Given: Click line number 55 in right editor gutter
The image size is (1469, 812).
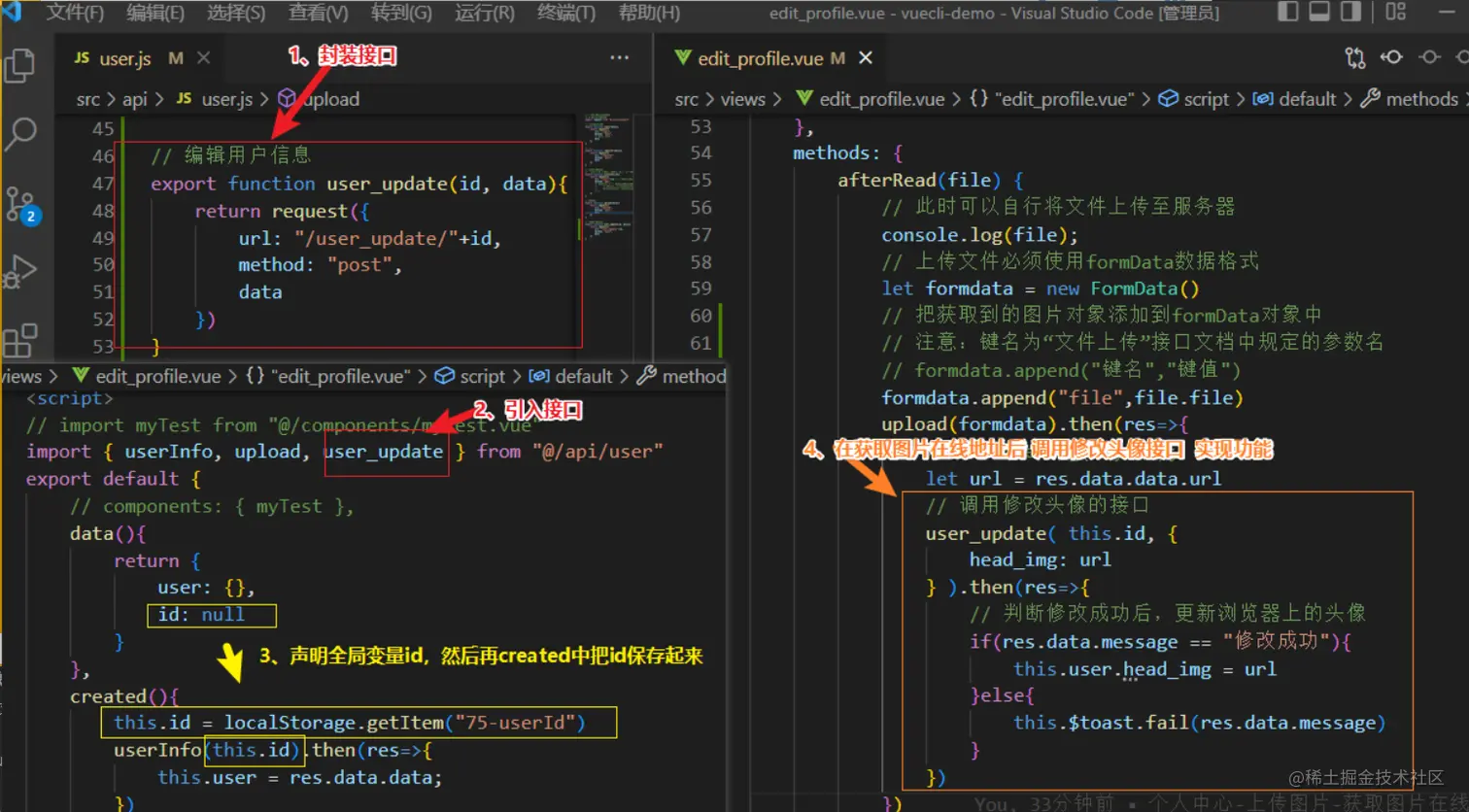Looking at the screenshot, I should point(700,180).
